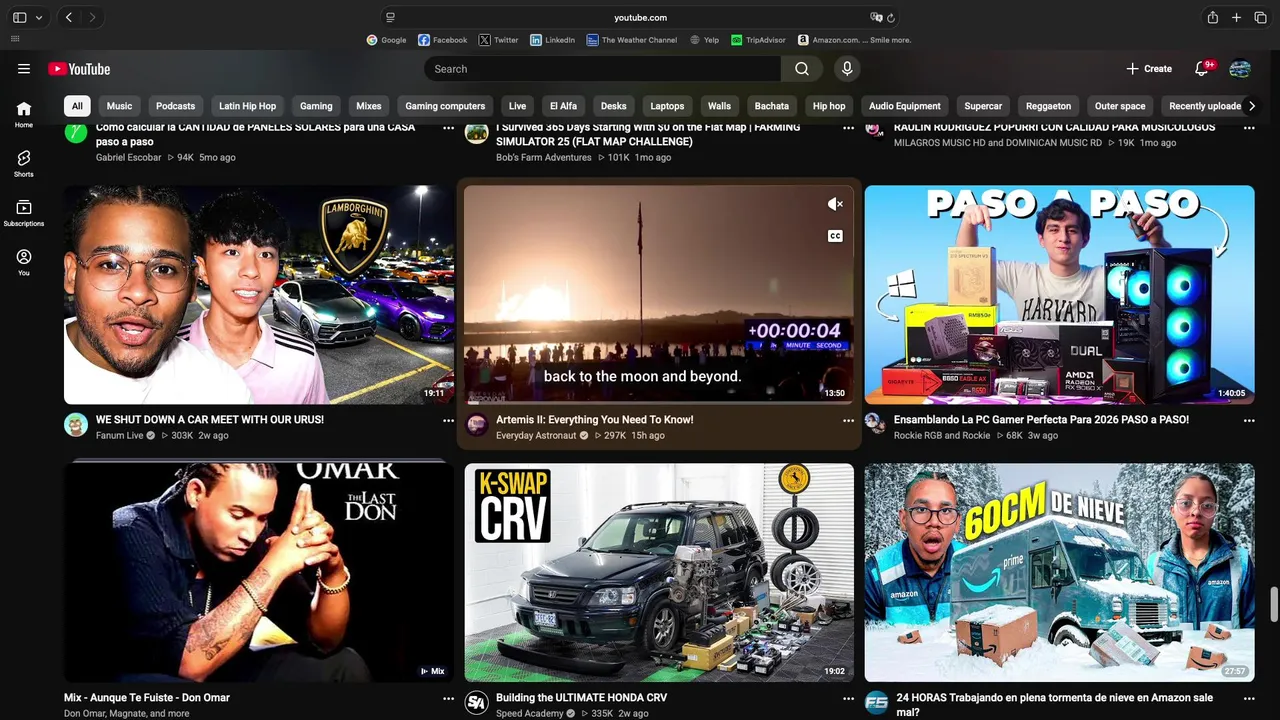Open the Don Omar mix thumbnail
This screenshot has height=720, width=1280.
pyautogui.click(x=259, y=572)
